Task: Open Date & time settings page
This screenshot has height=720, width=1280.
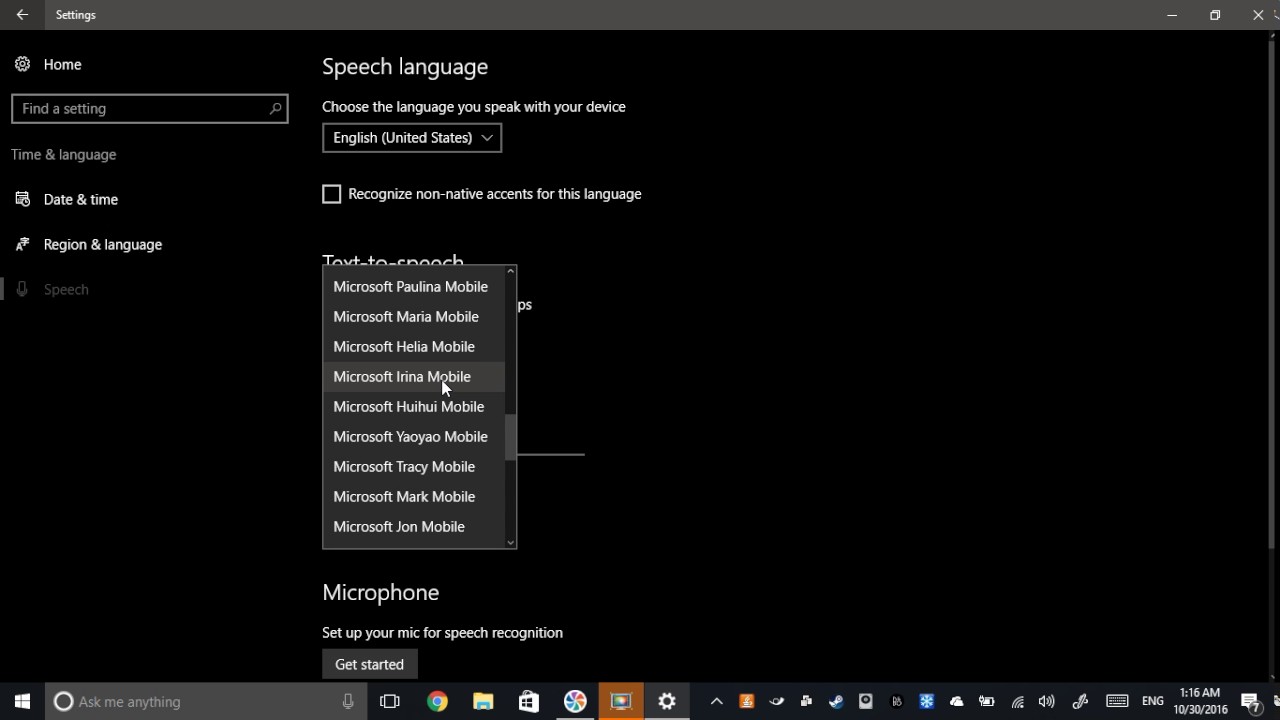Action: point(81,199)
